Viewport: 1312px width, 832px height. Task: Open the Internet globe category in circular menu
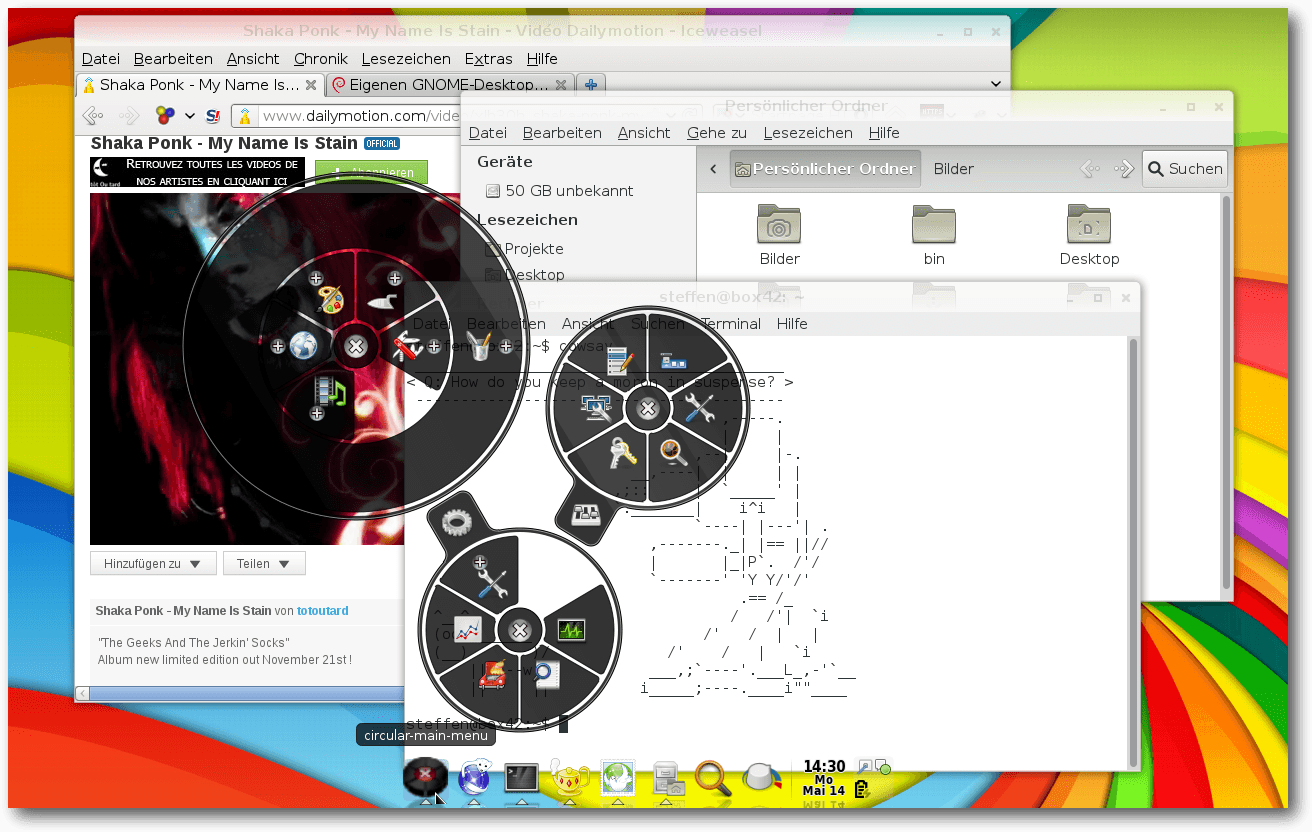click(302, 347)
